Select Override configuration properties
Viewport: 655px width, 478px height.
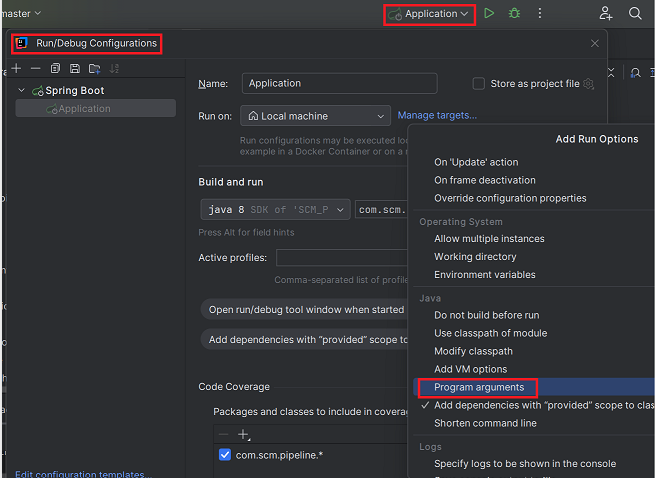tap(510, 198)
